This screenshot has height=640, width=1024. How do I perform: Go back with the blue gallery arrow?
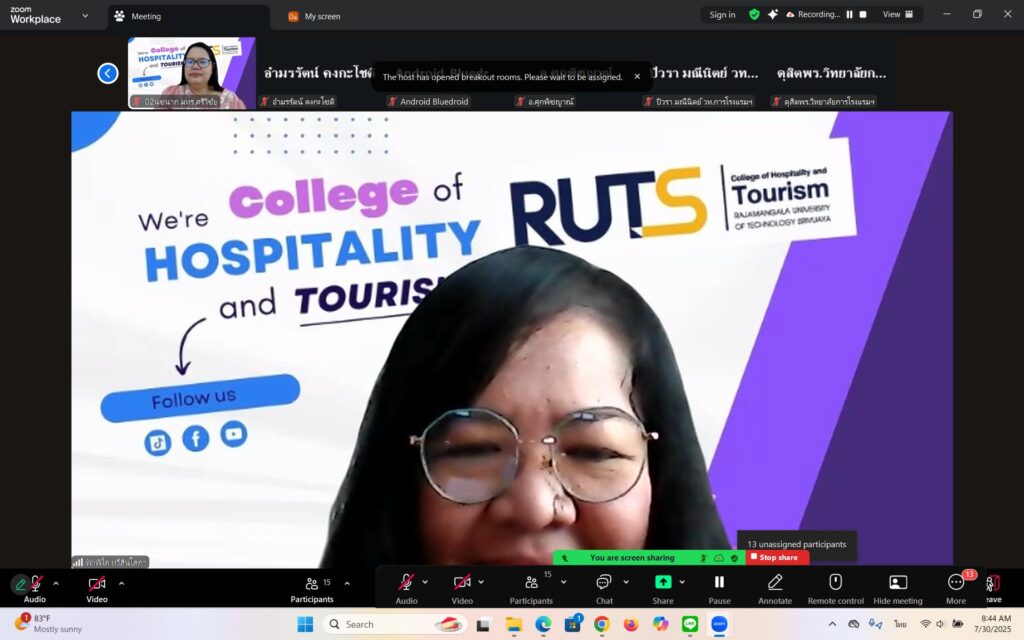click(x=108, y=73)
